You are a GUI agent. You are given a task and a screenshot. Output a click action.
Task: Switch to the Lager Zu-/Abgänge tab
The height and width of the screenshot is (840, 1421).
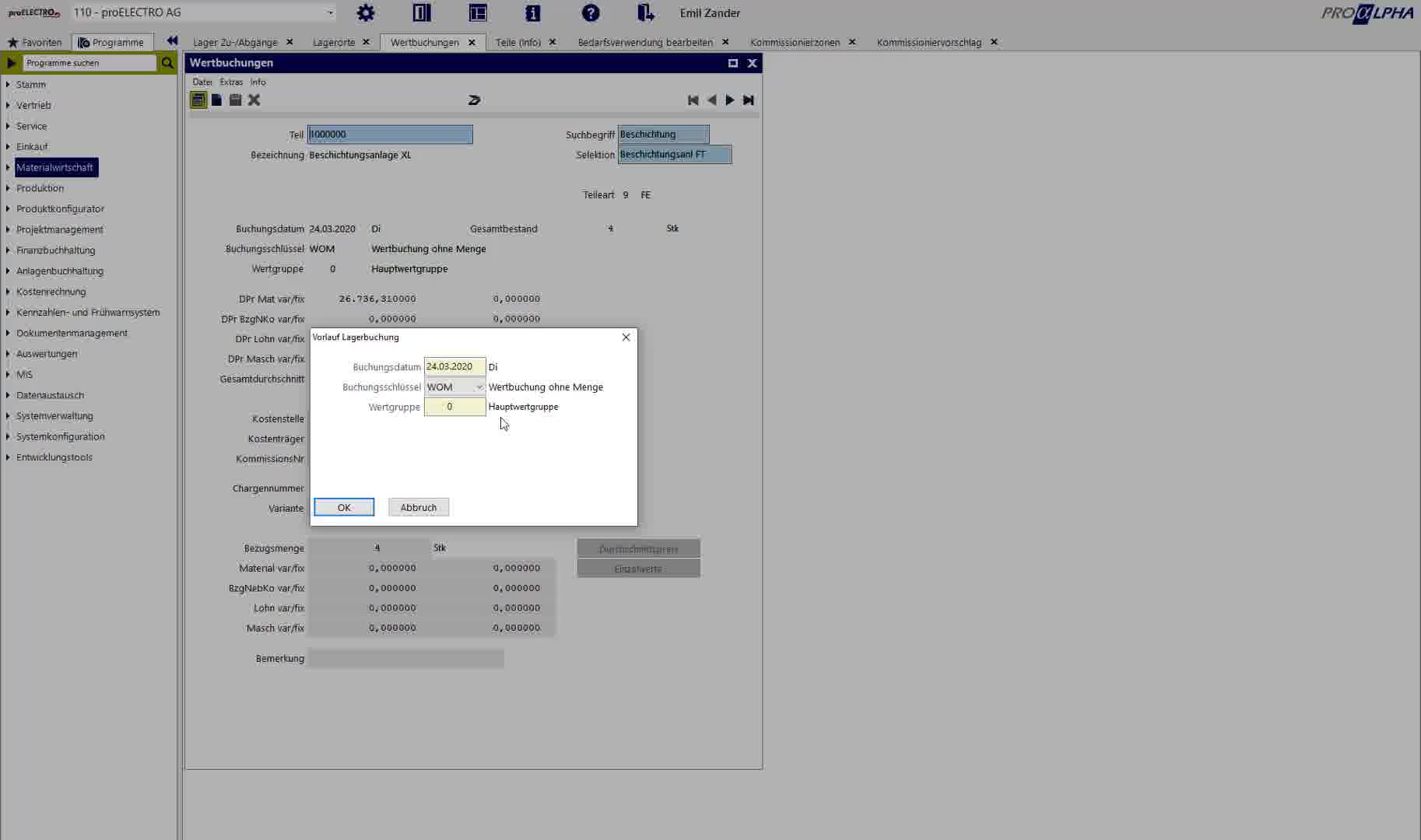pos(235,42)
